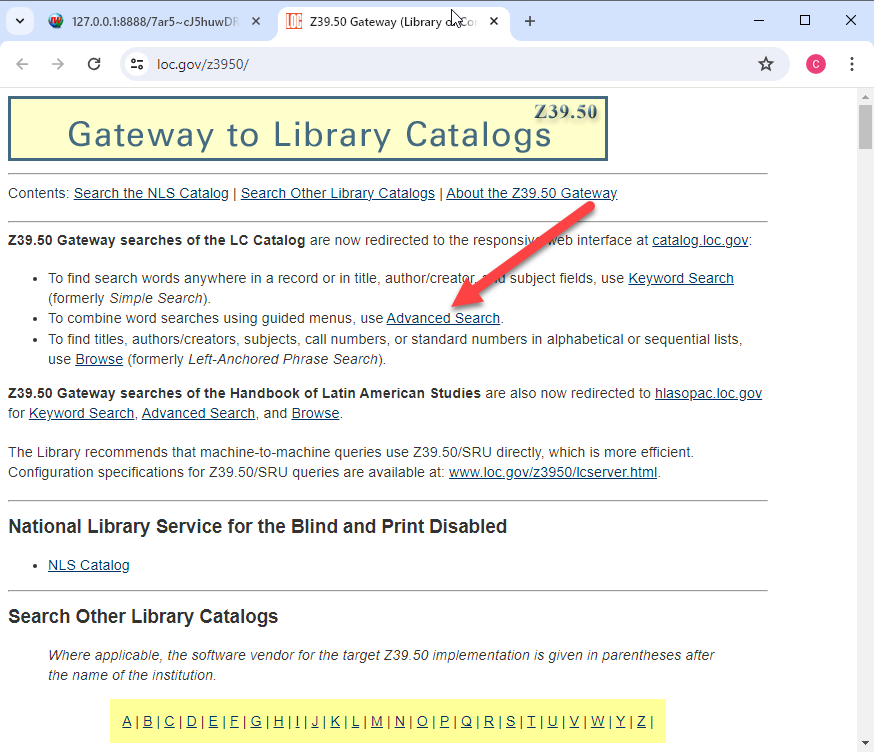Screen dimensions: 874x752
Task: Open the Advanced Search link for LC Catalog
Action: [443, 318]
